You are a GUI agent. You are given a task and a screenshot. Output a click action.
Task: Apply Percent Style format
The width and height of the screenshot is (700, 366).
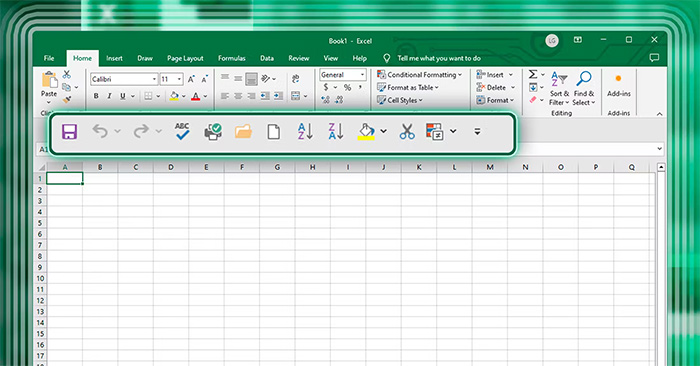click(x=347, y=87)
